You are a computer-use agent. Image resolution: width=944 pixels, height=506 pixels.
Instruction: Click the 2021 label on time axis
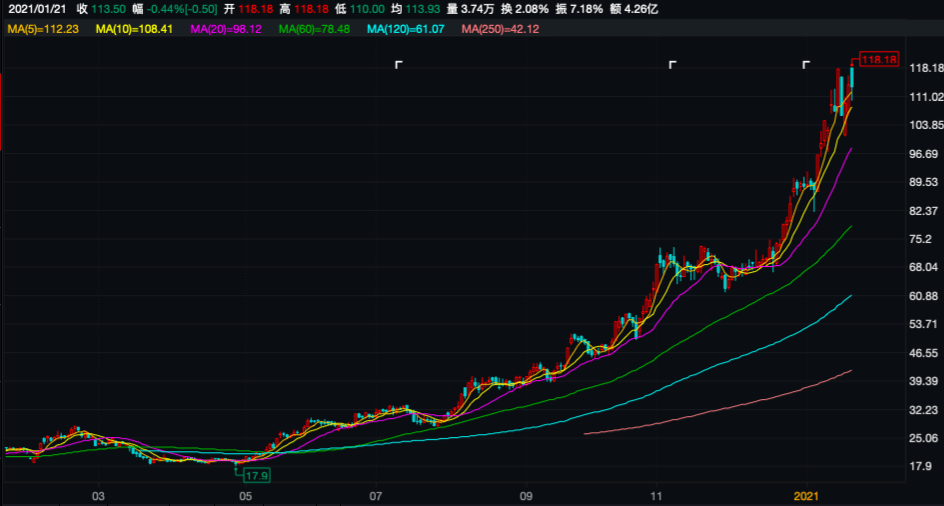click(807, 496)
